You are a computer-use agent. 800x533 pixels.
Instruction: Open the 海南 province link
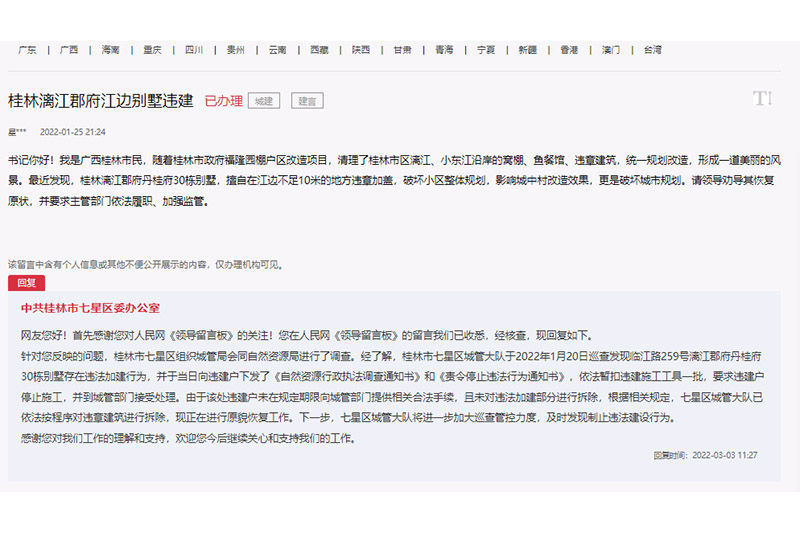pyautogui.click(x=111, y=50)
